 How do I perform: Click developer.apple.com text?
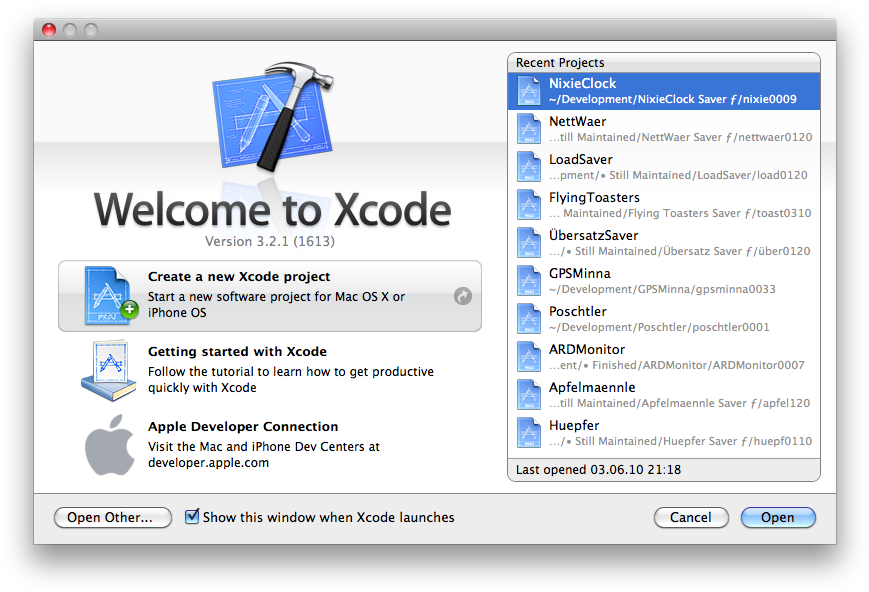coord(208,463)
